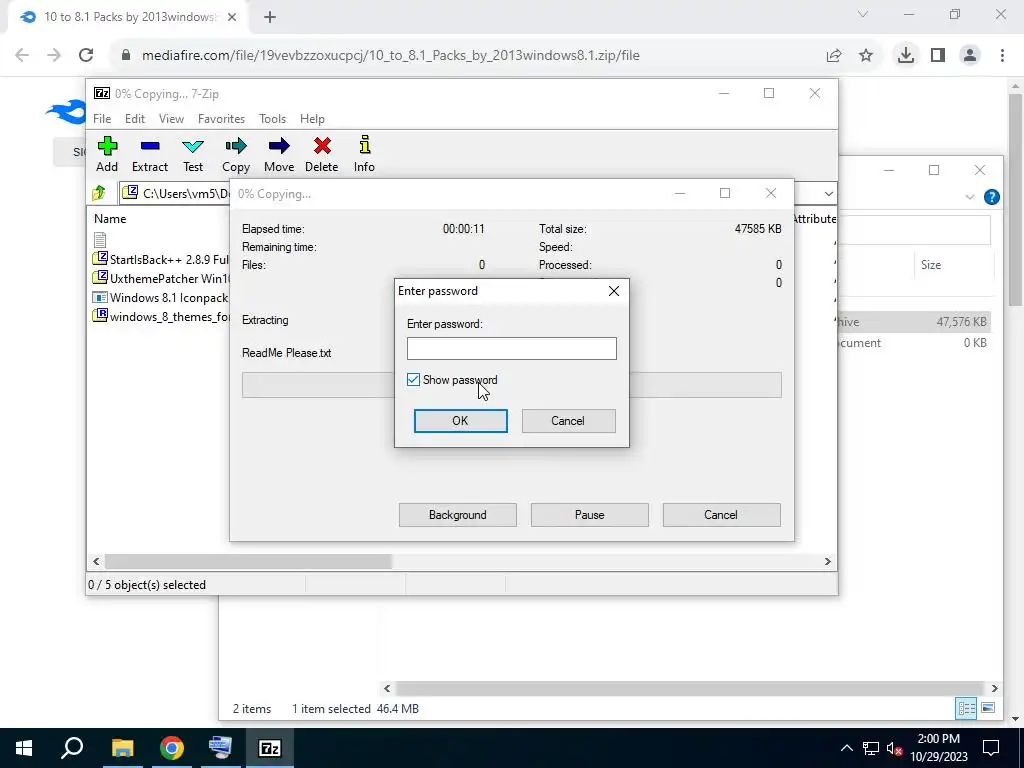
Task: Click the extraction progress bar
Action: point(511,385)
